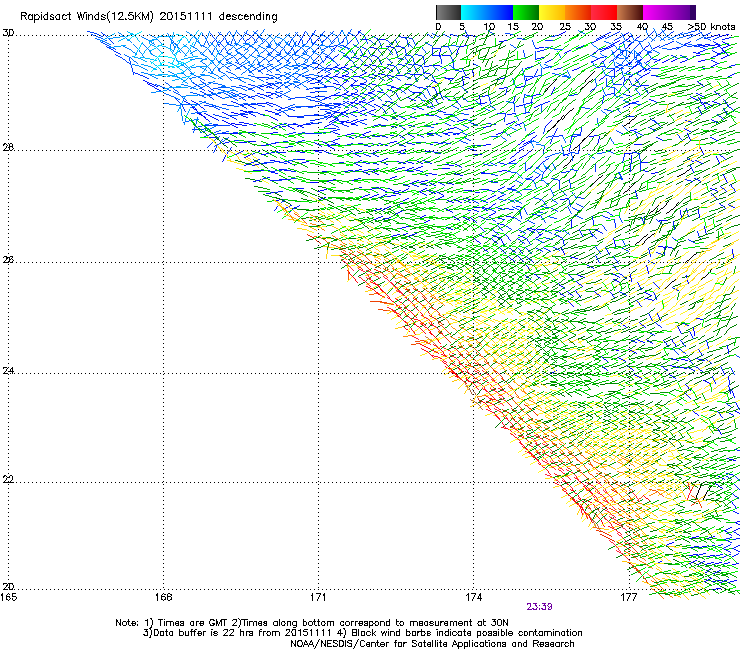Click the 'Data buffer is 22 hrs' note line
The image size is (740, 650).
(x=362, y=633)
